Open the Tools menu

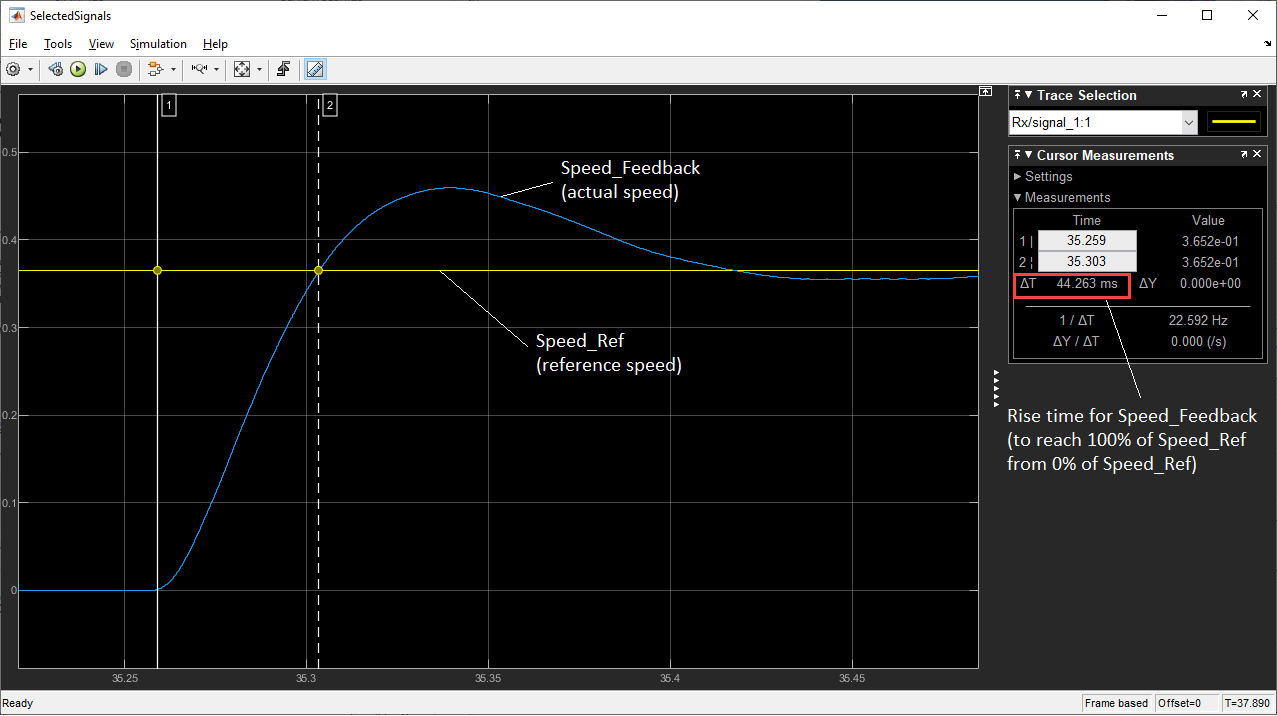pyautogui.click(x=58, y=44)
